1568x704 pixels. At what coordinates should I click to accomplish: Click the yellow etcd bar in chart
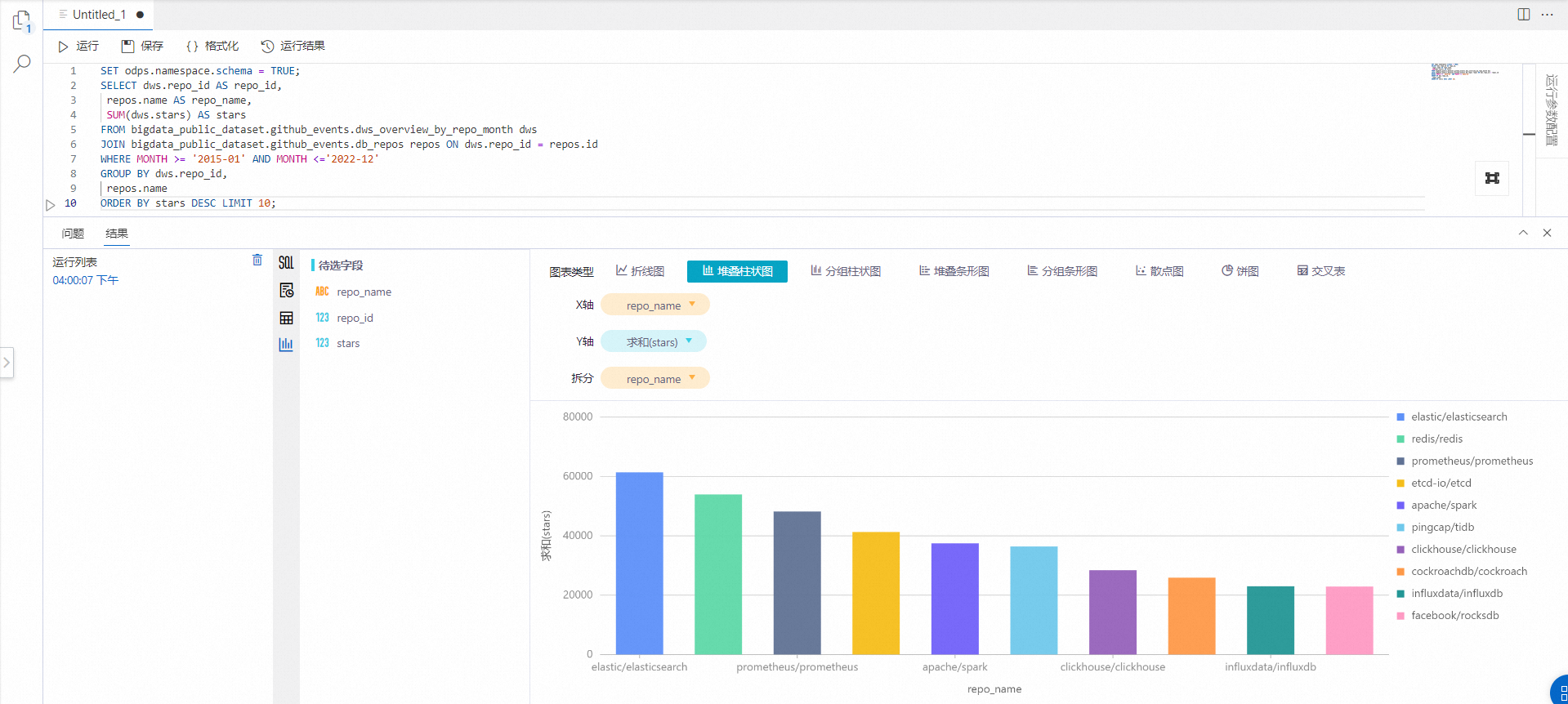[876, 593]
